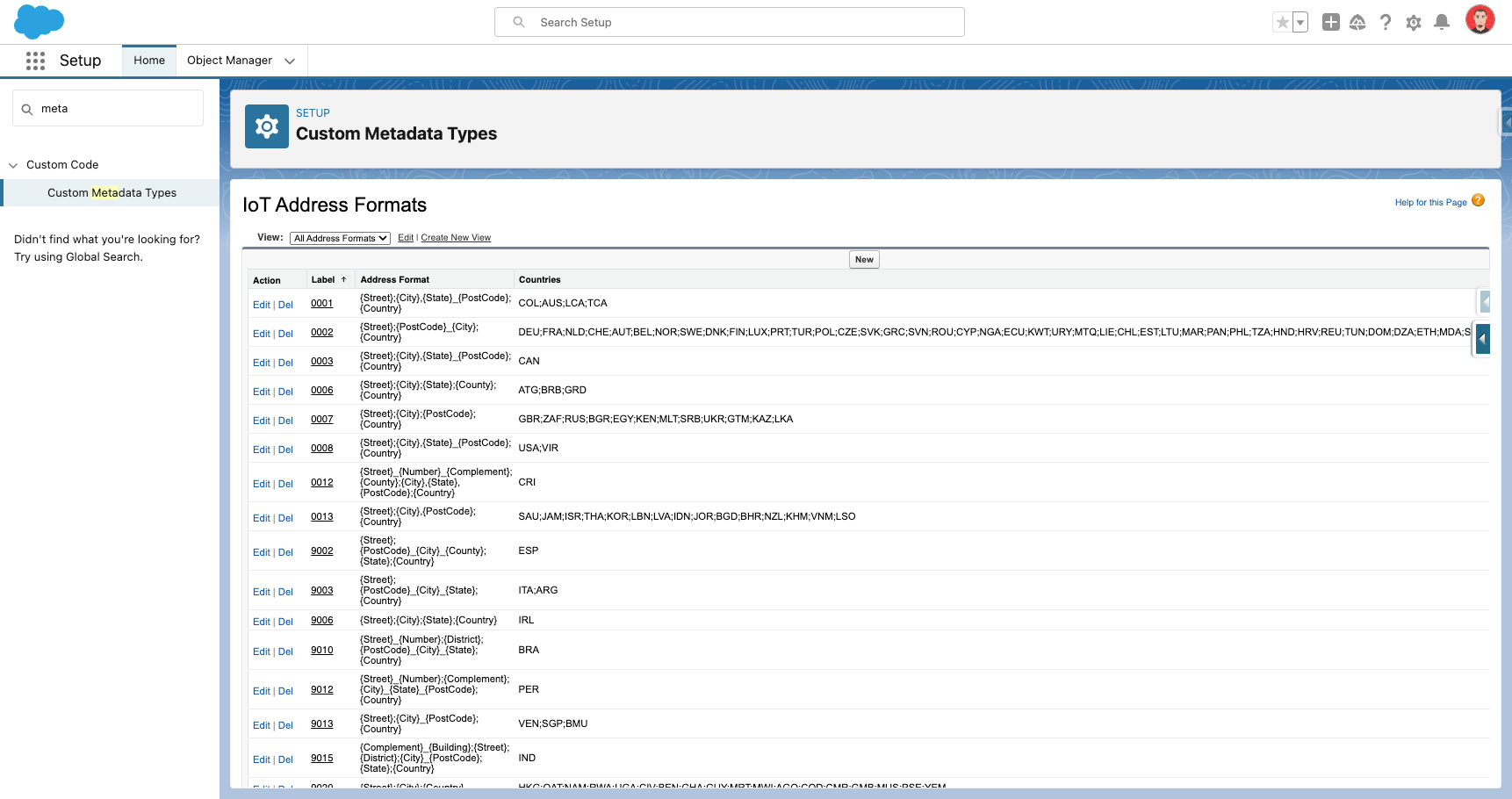Open the Setup gear menu icon
Viewport: 1512px width, 799px height.
click(1414, 22)
